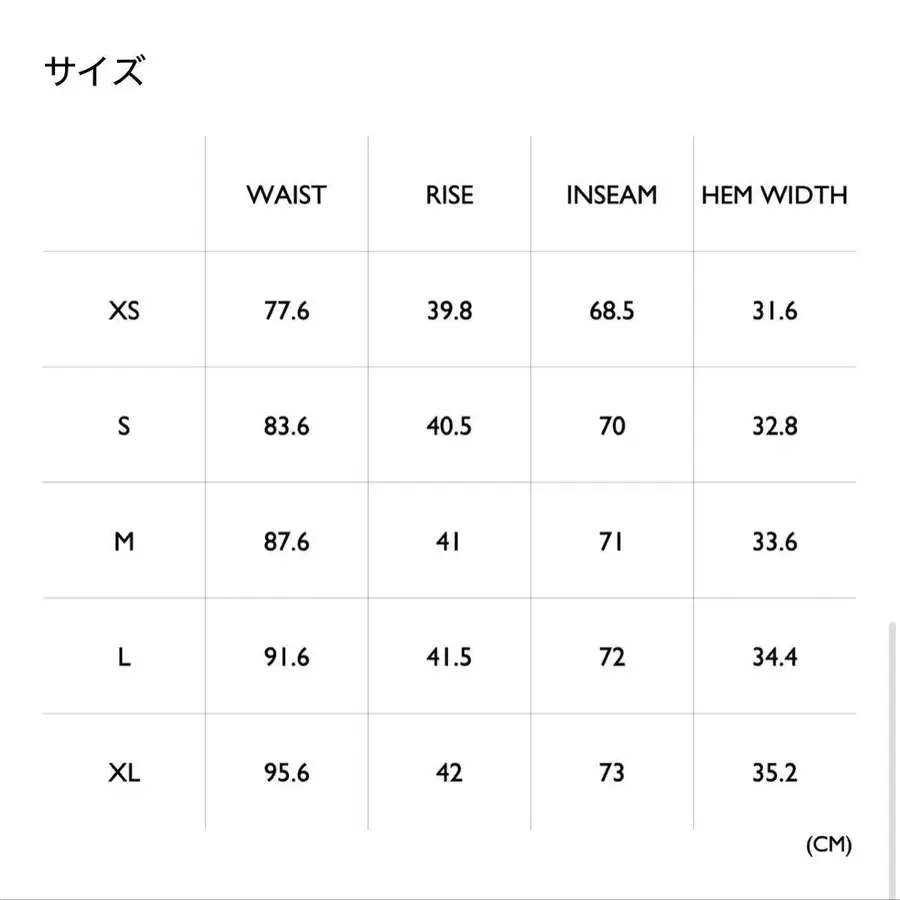Click the M hem width value 33.6
900x900 pixels.
[x=774, y=542]
